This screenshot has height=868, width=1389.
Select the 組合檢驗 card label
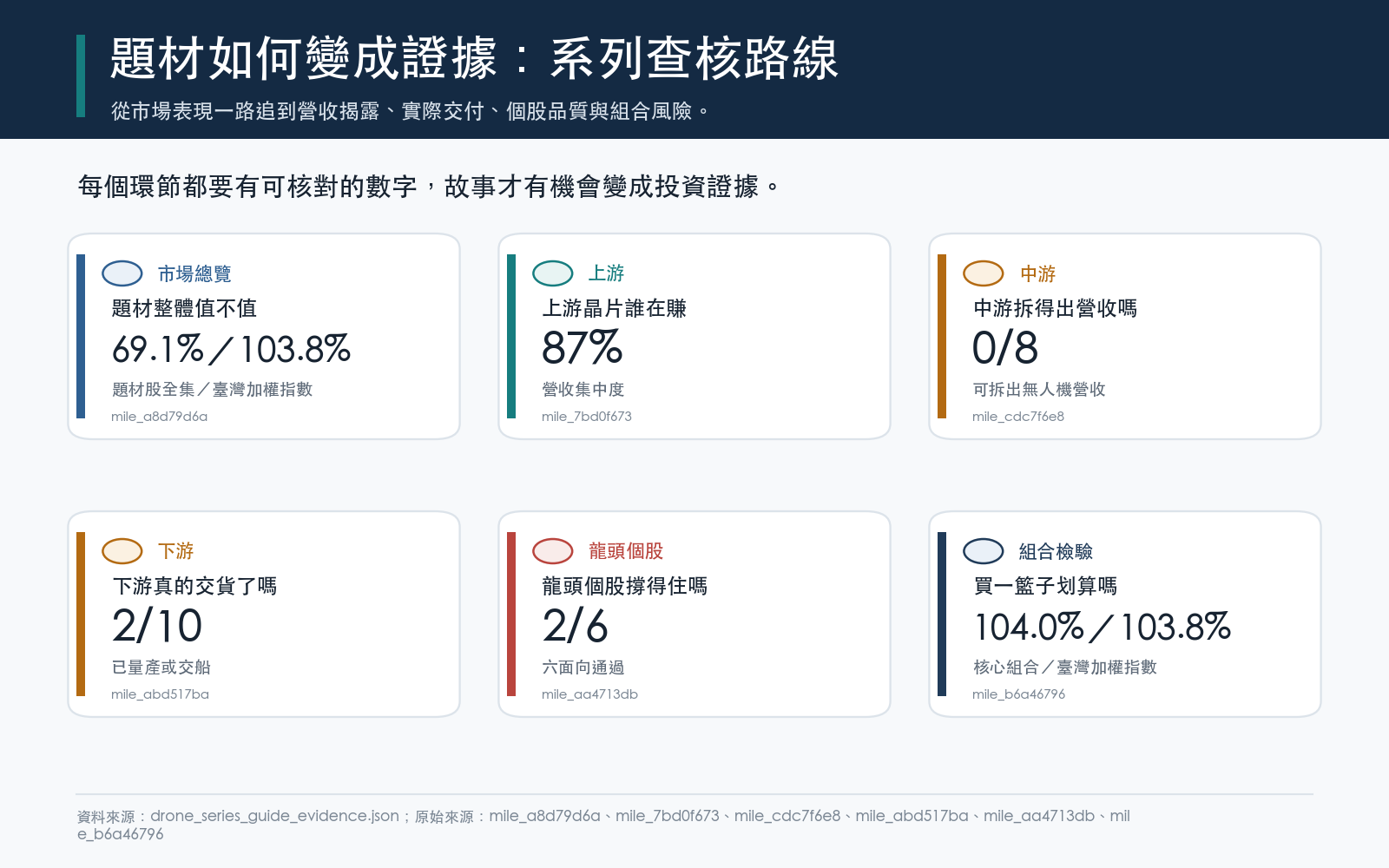pos(1056,551)
